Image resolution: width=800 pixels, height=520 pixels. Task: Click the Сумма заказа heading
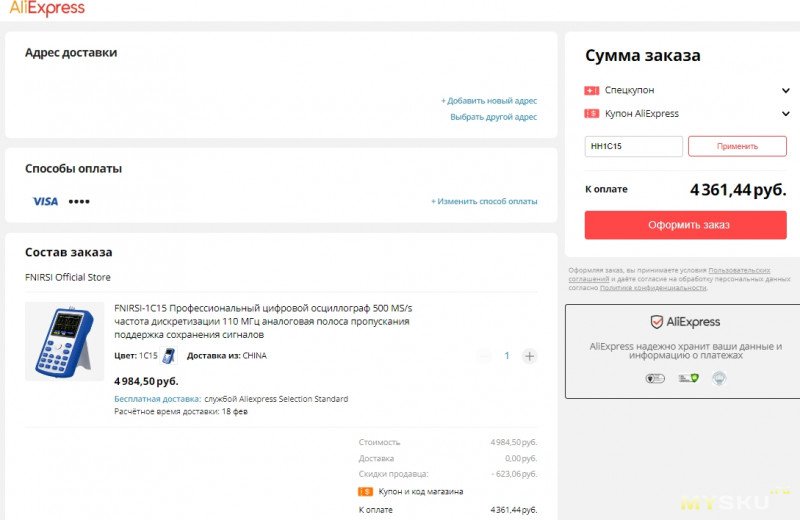(x=643, y=55)
